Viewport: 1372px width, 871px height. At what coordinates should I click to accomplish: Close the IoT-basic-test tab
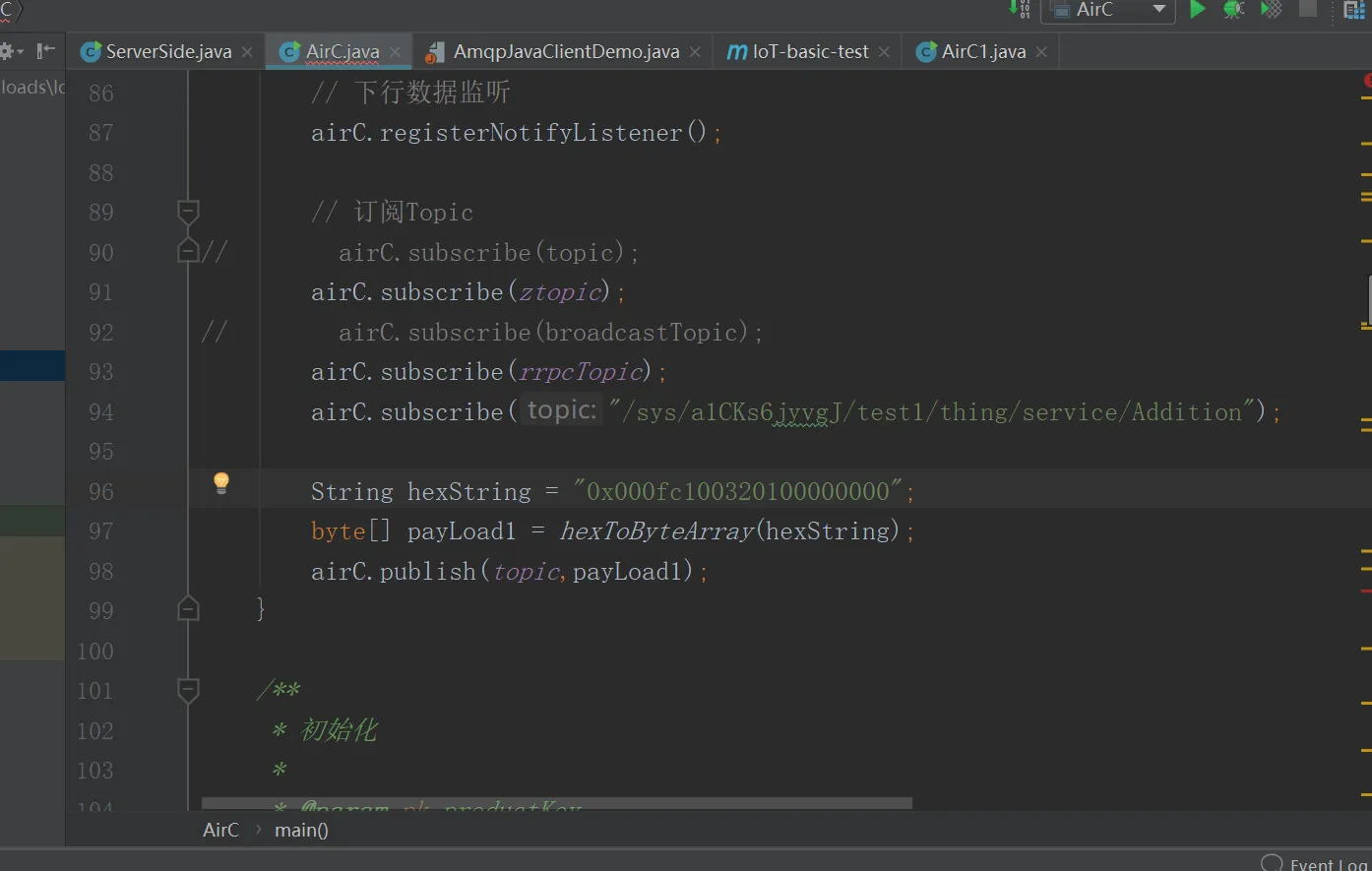click(x=884, y=52)
